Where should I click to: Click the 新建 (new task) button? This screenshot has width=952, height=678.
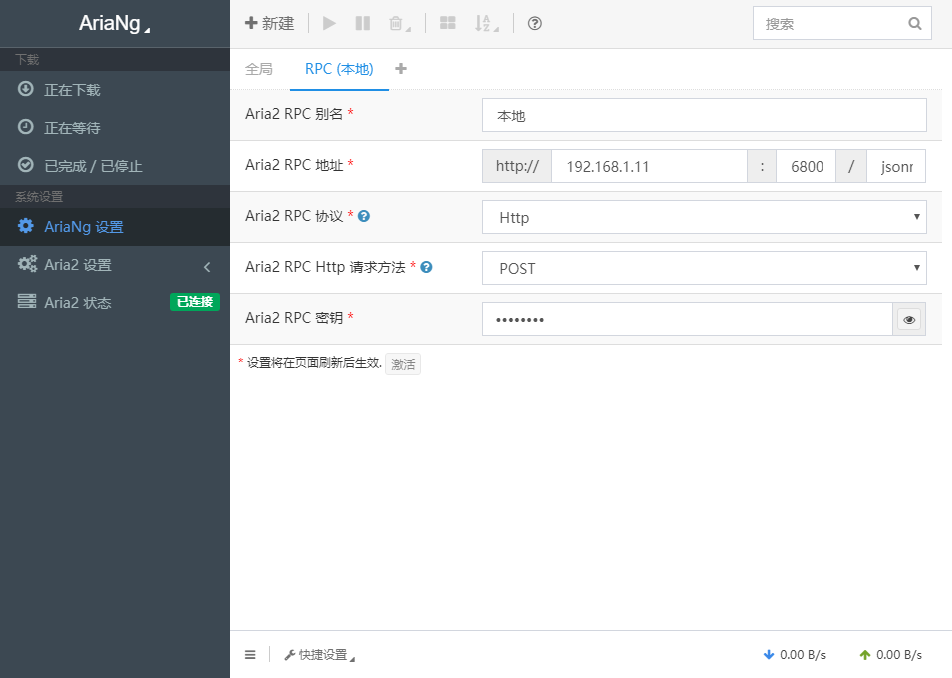pyautogui.click(x=270, y=24)
